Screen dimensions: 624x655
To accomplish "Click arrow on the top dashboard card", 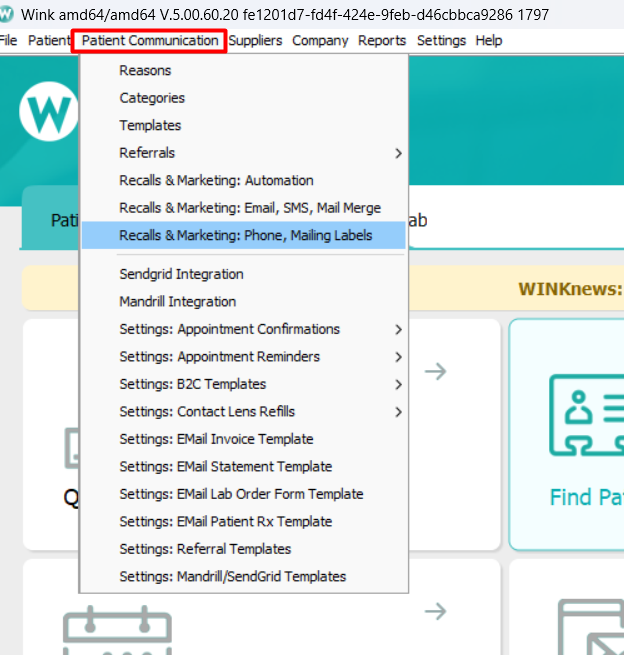I will [x=436, y=371].
